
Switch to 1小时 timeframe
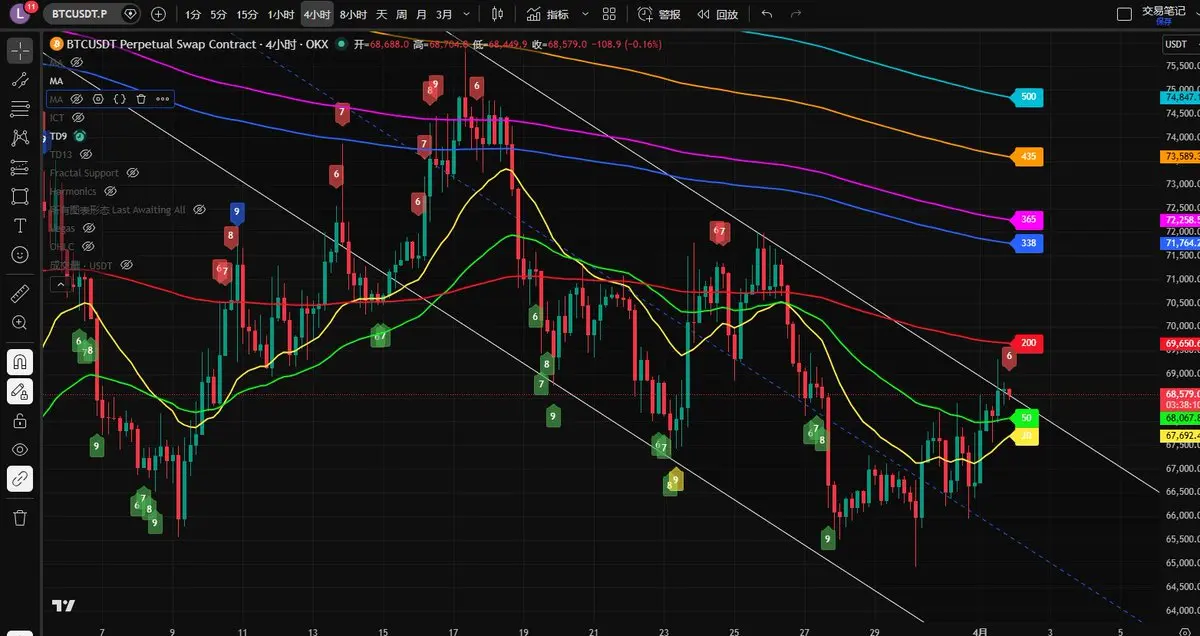[x=281, y=14]
